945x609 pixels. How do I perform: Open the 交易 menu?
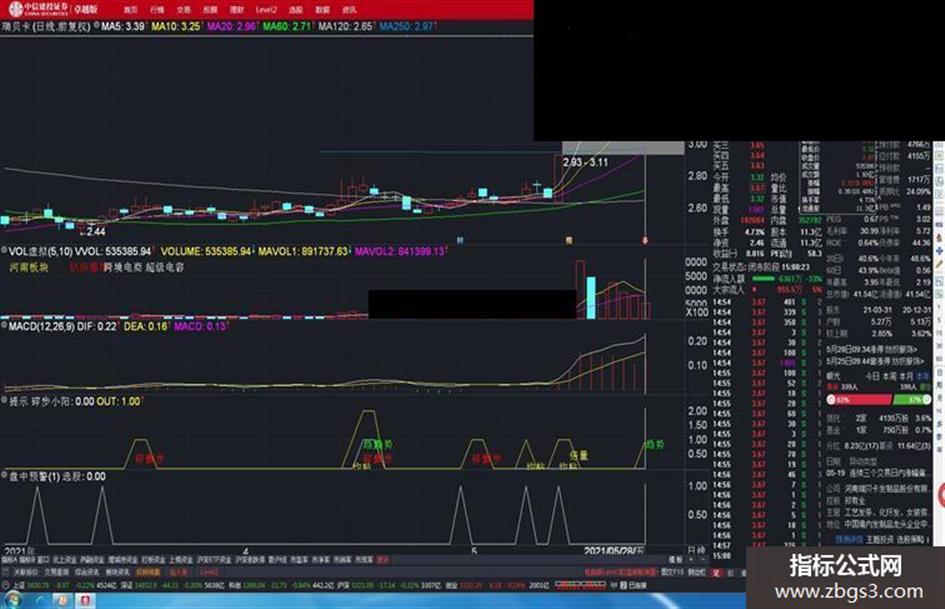click(x=184, y=10)
